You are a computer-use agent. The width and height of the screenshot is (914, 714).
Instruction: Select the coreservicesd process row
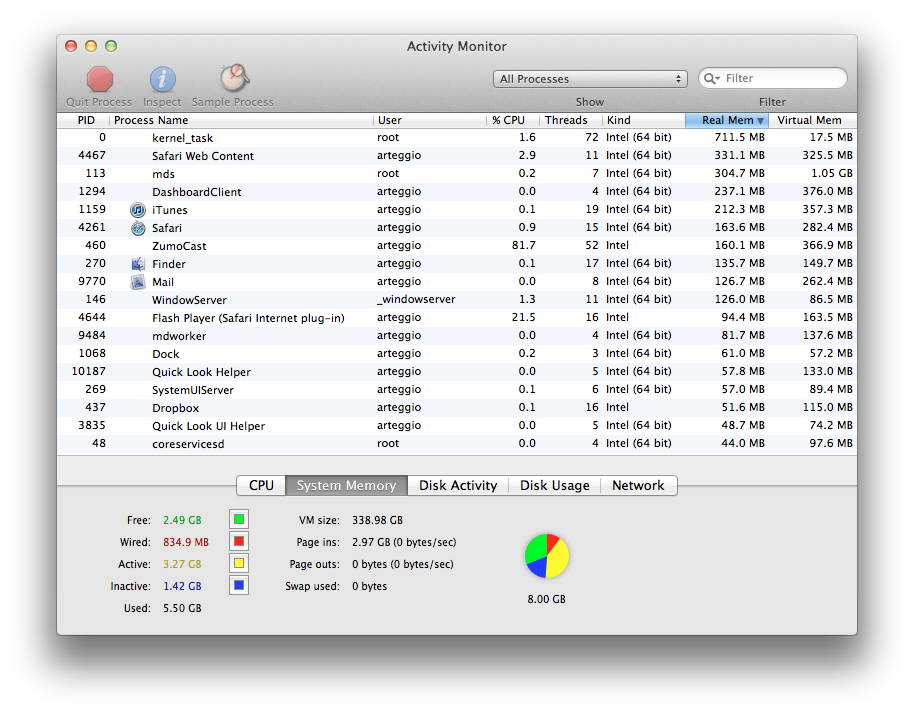tap(457, 444)
